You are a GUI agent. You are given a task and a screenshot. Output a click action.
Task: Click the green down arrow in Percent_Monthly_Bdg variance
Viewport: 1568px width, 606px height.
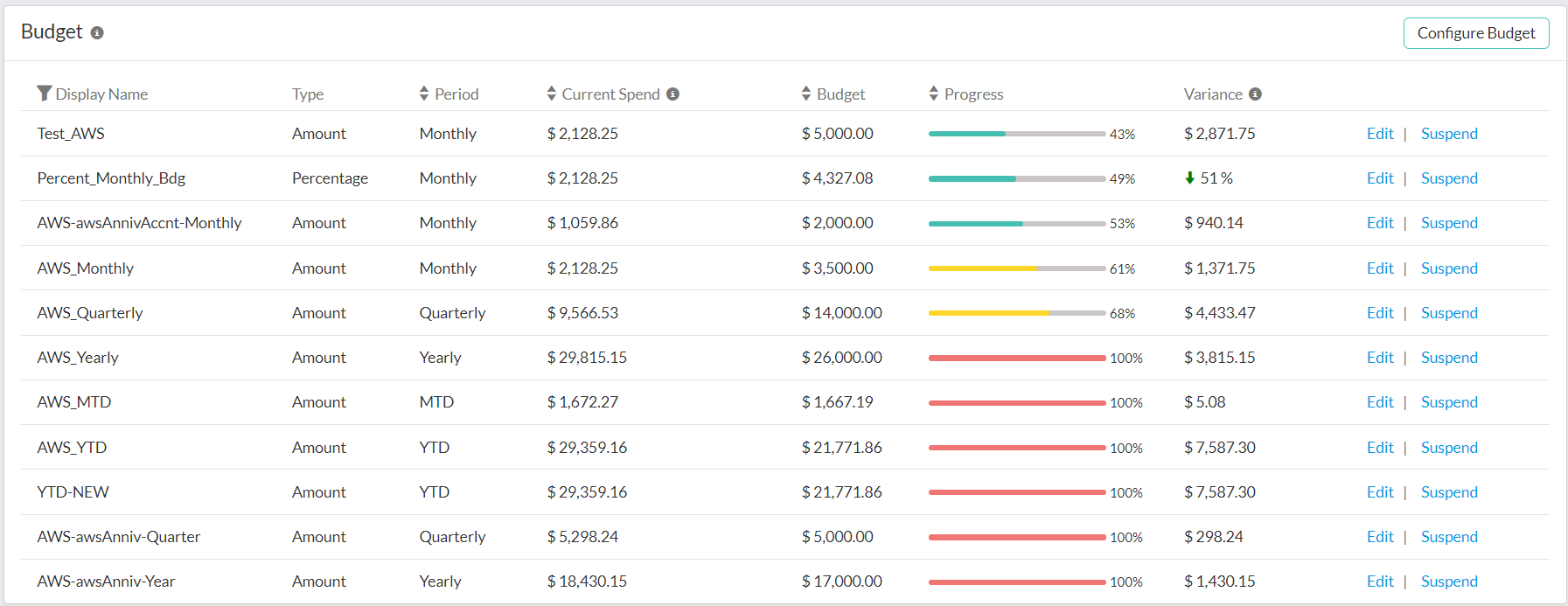(x=1189, y=178)
